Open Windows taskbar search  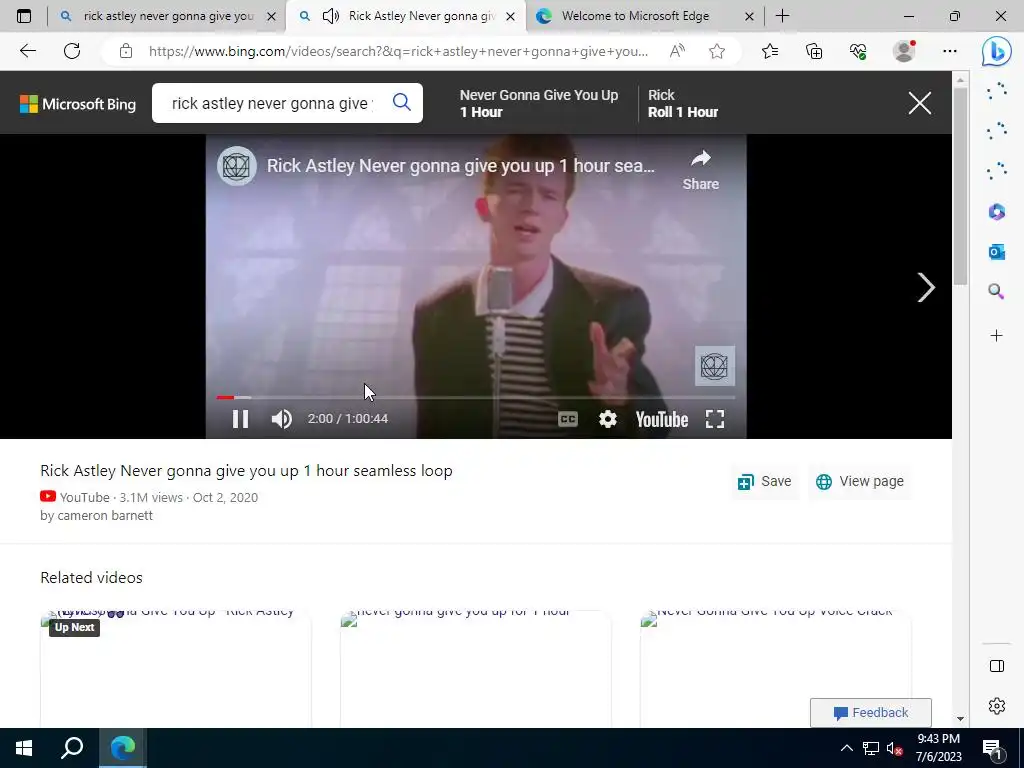[72, 748]
